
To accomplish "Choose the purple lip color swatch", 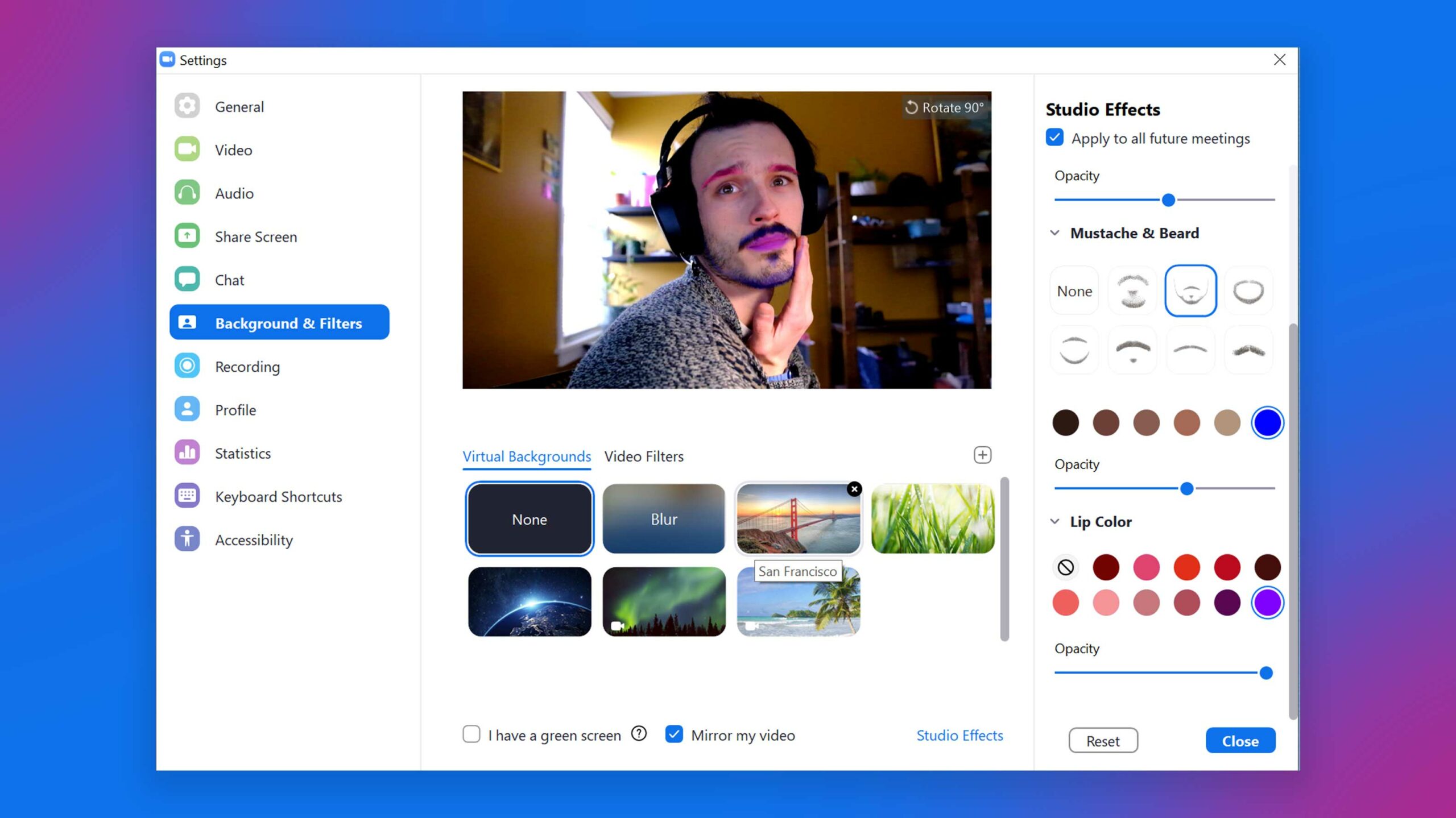I will 1267,603.
